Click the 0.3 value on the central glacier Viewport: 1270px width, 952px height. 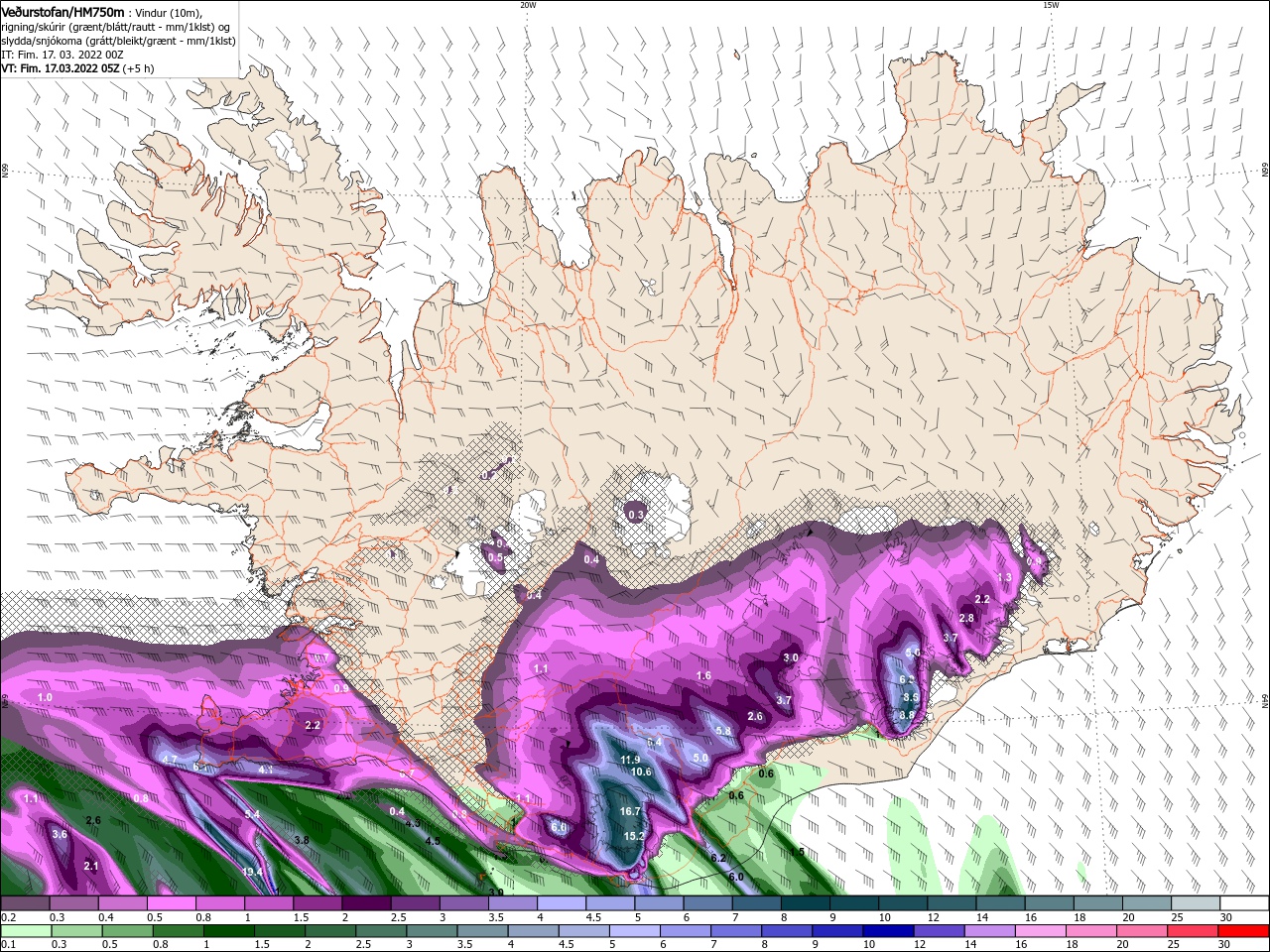click(637, 515)
